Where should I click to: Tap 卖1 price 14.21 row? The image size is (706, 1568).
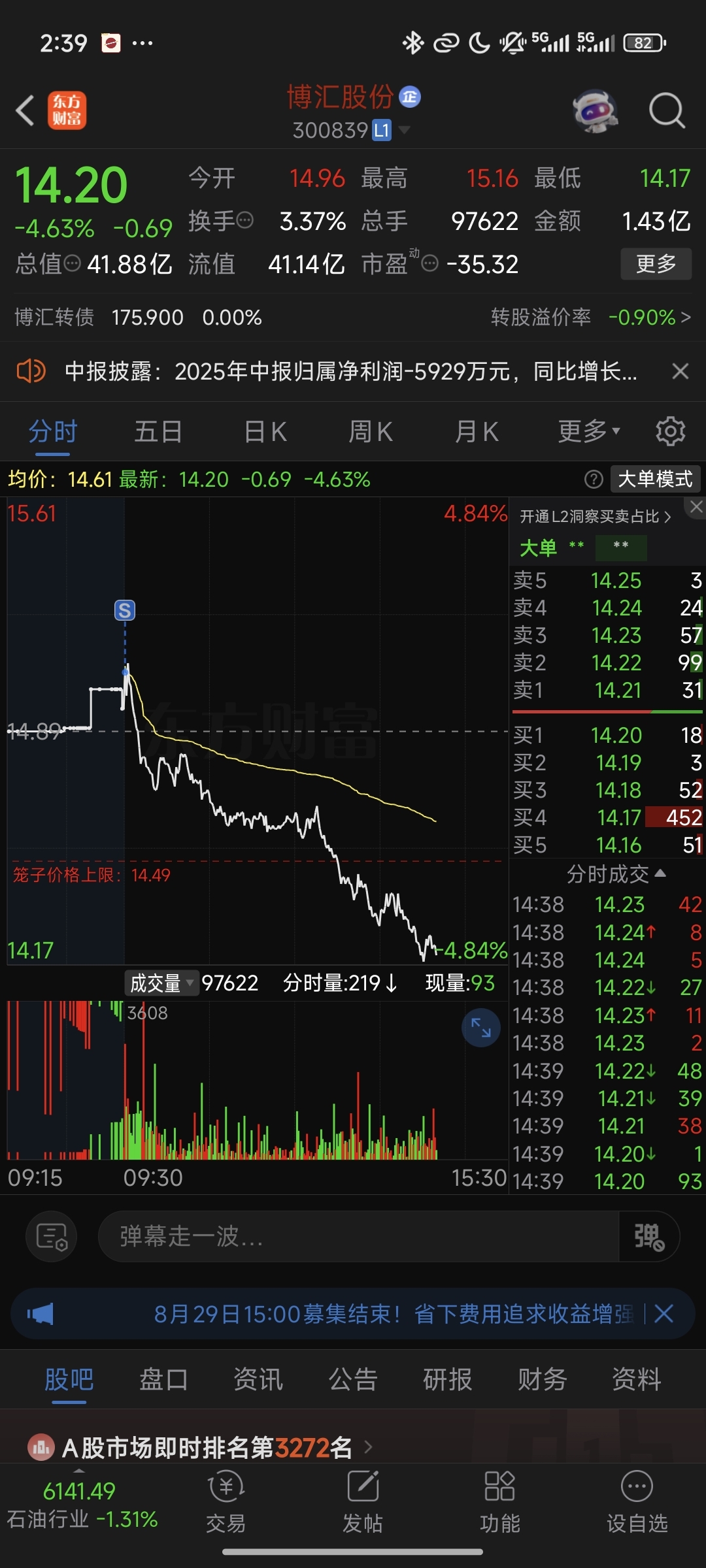[x=607, y=690]
